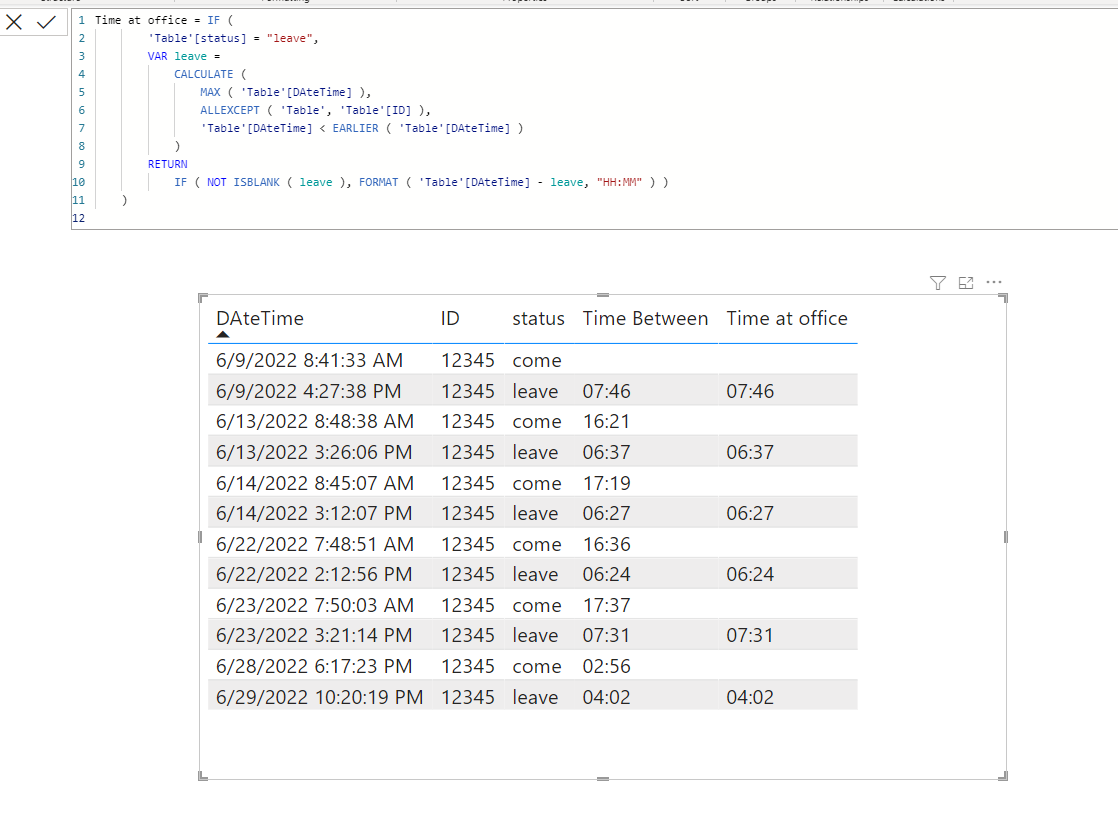1118x832 pixels.
Task: Open the visual filter icon
Action: pyautogui.click(x=938, y=283)
